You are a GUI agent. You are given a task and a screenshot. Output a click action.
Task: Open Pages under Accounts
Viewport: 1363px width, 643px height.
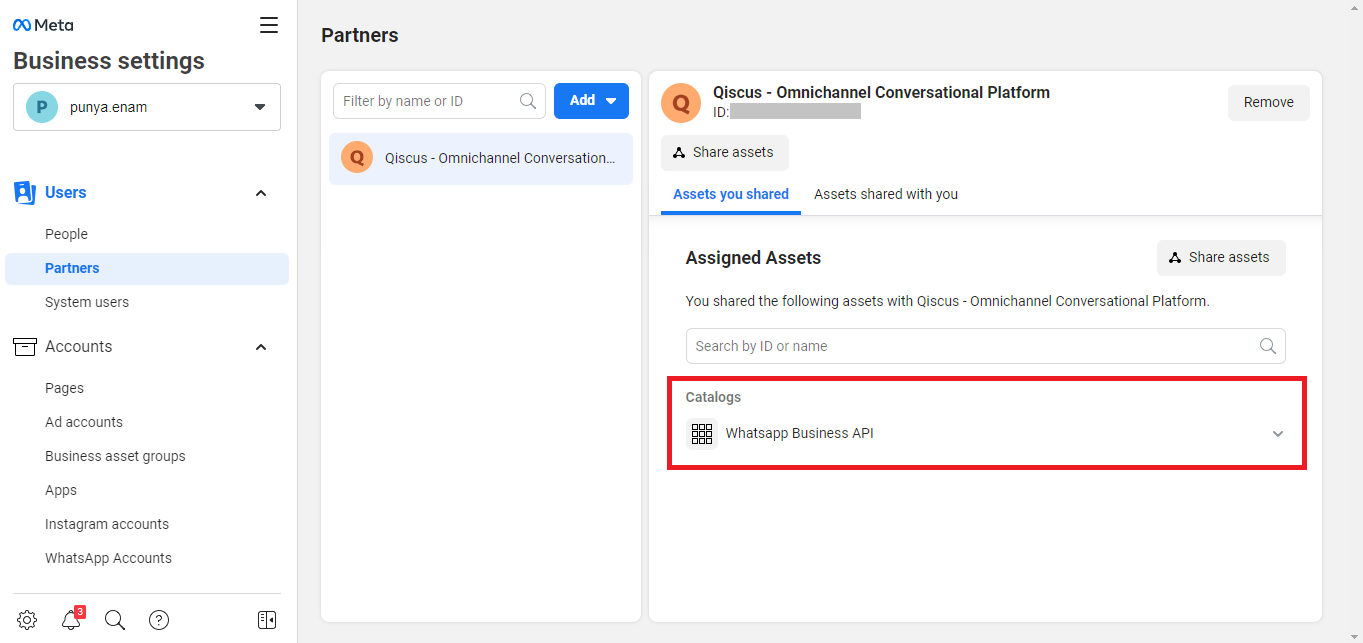pos(64,388)
